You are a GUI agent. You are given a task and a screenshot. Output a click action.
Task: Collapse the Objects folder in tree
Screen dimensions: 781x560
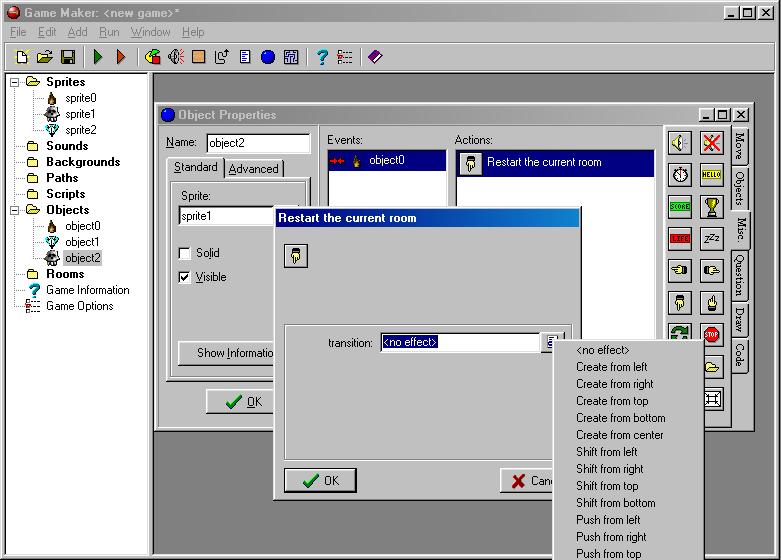coord(16,210)
